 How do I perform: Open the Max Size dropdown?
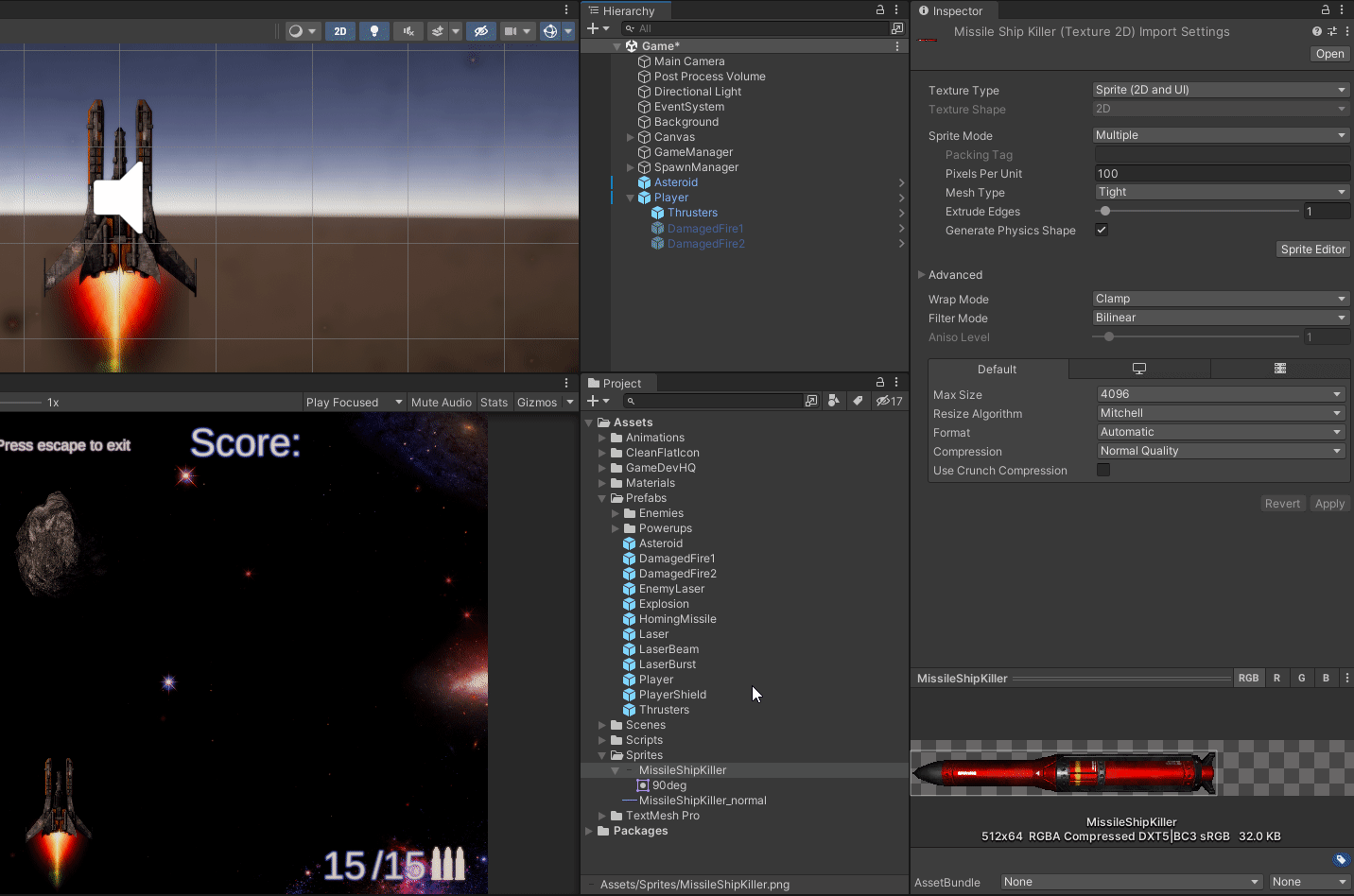[1222, 394]
